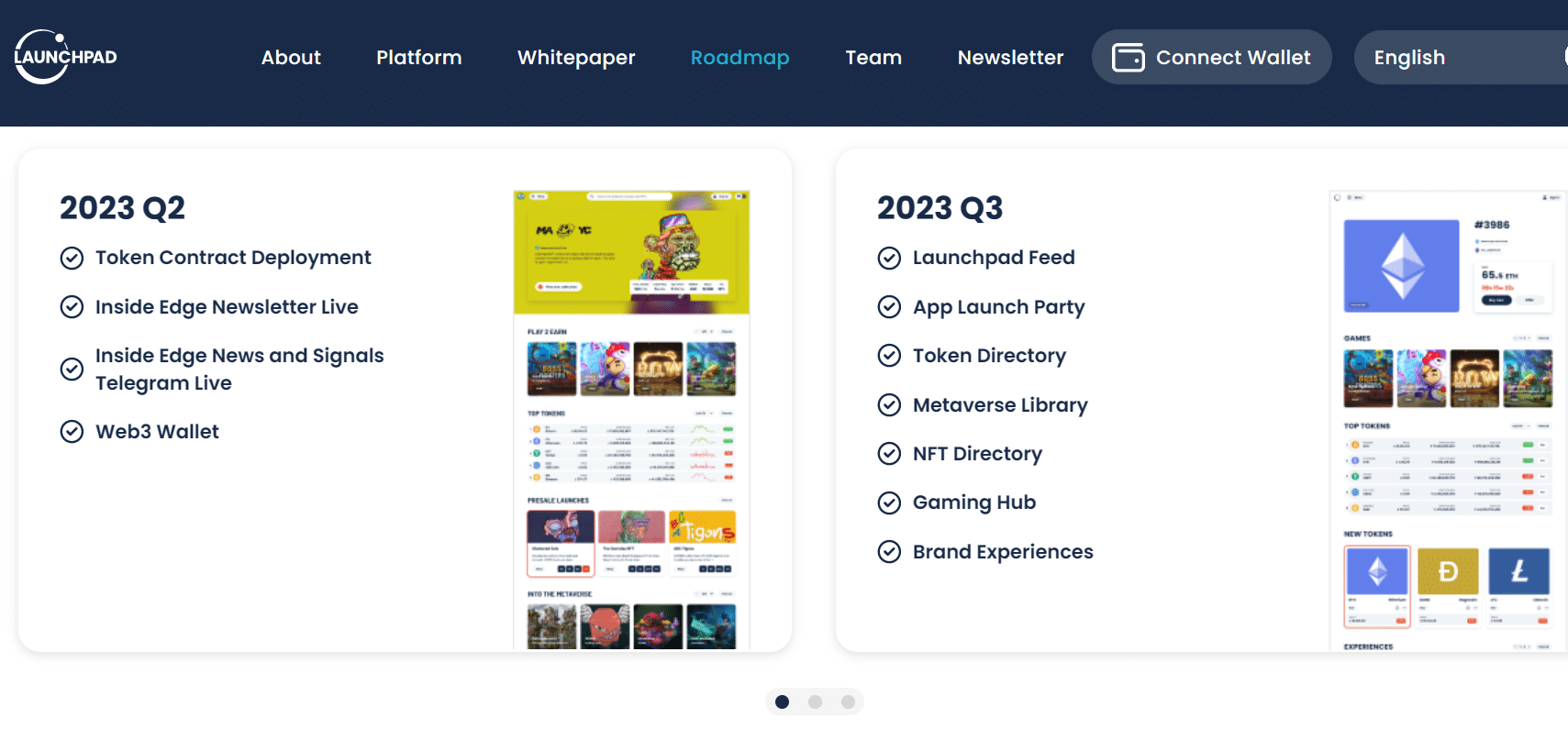Click the Connect Wallet button
Screen dimensions: 1568x729
(1211, 57)
